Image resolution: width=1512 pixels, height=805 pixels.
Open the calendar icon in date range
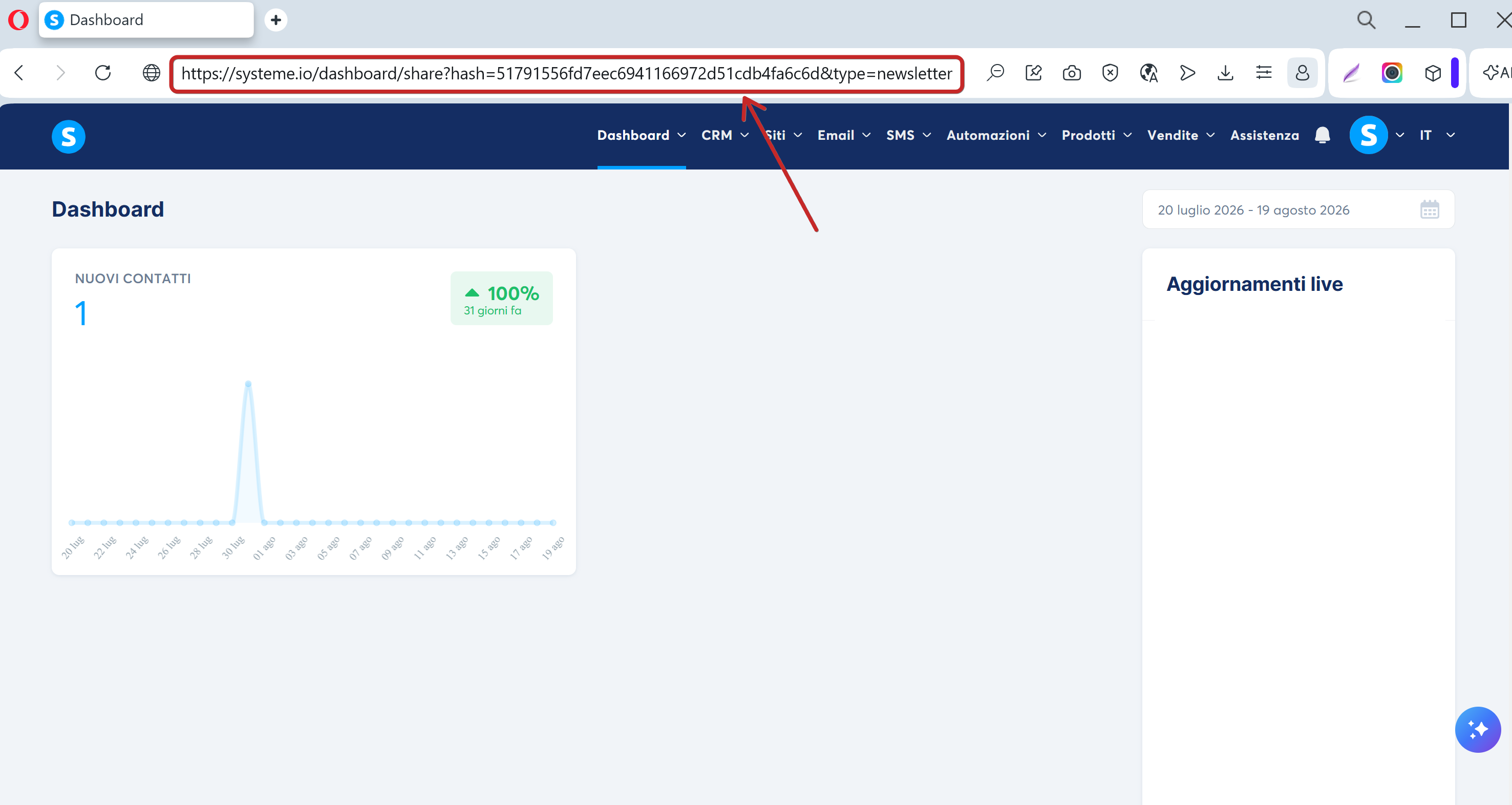coord(1429,209)
